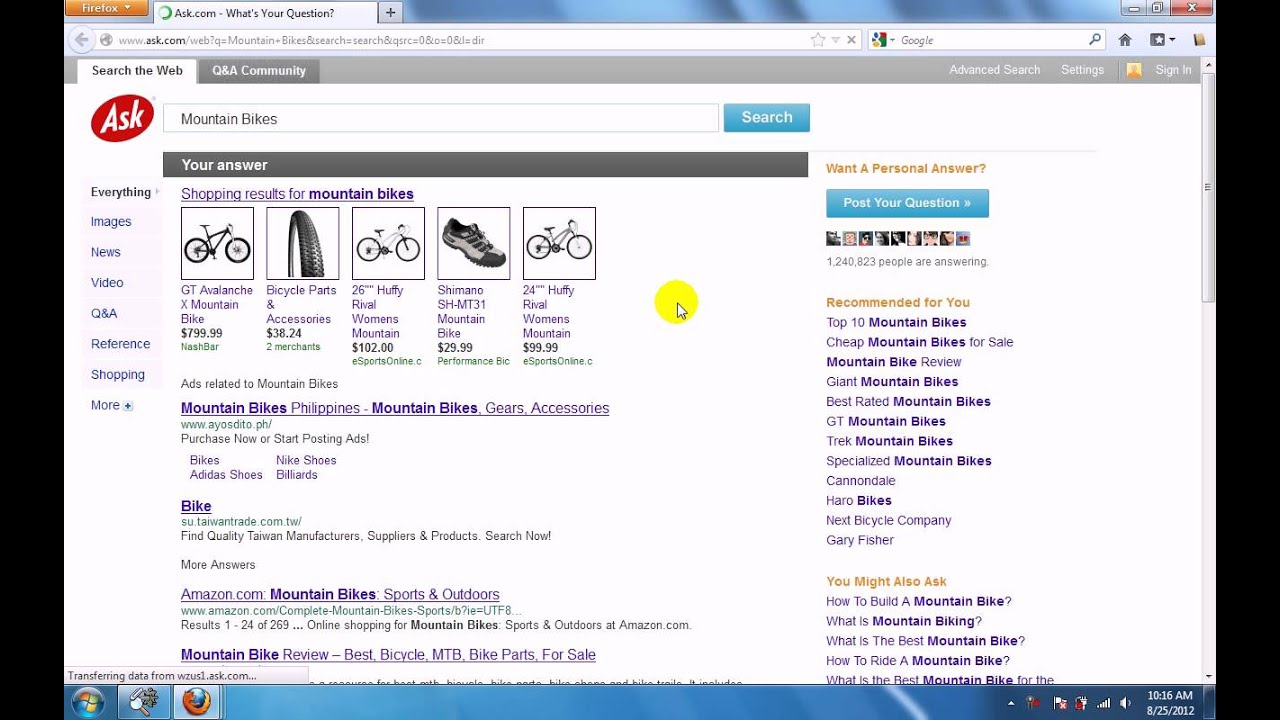
Task: Open Shopping results for mountain bikes link
Action: (297, 194)
